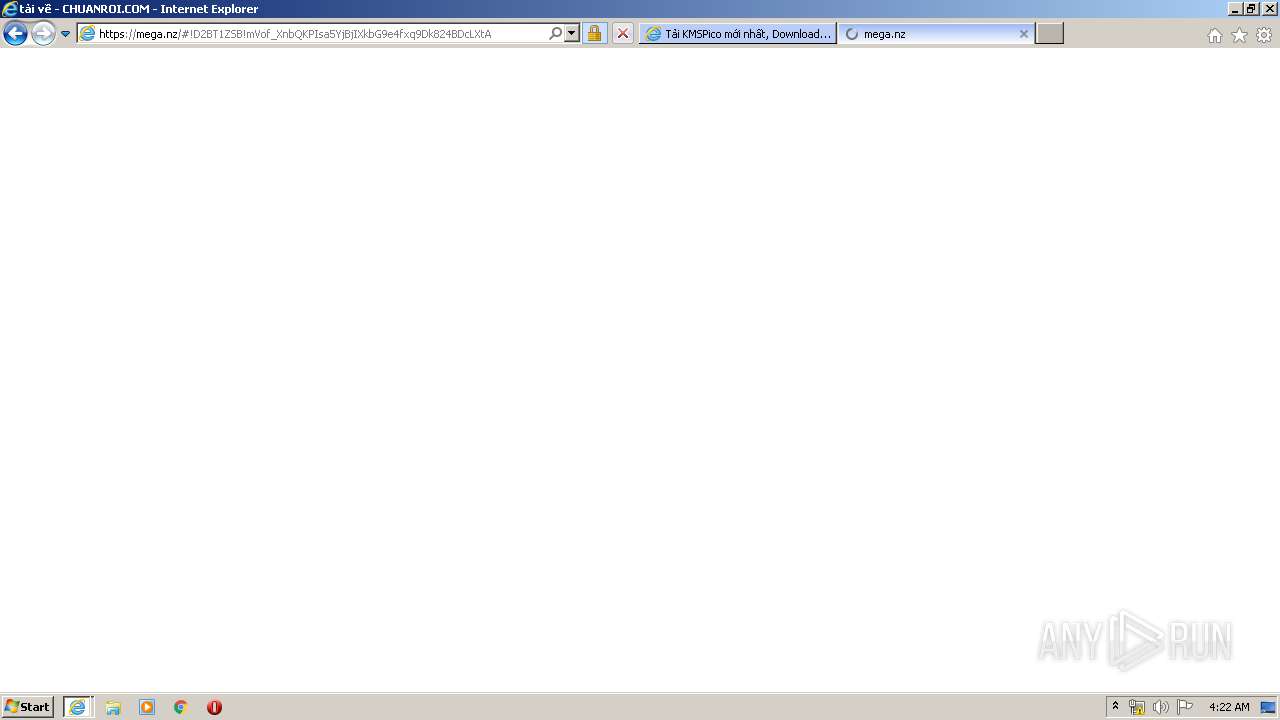Click the IE logo in title bar
1280x720 pixels.
(x=10, y=9)
